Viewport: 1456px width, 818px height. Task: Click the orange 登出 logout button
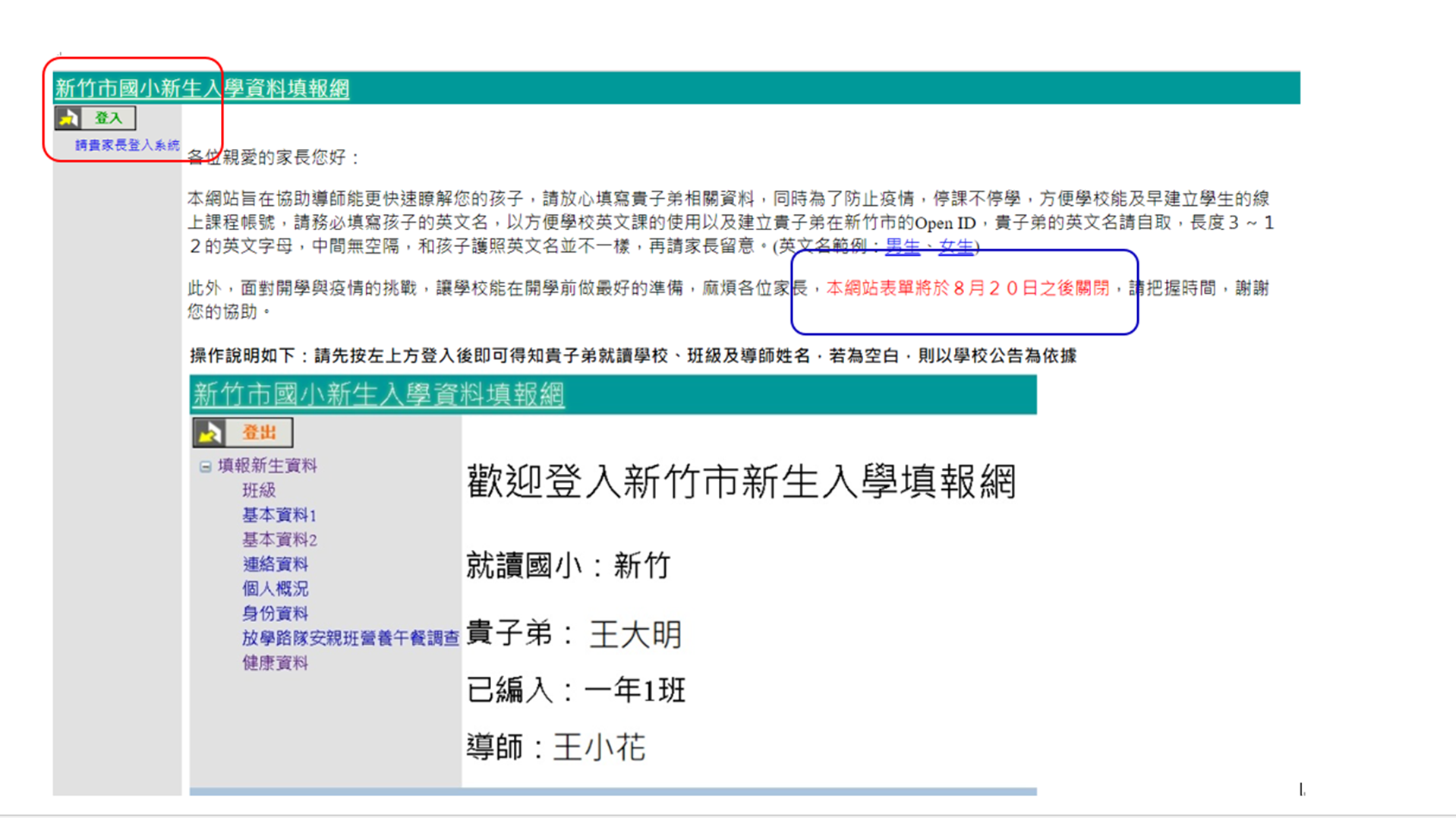click(243, 432)
